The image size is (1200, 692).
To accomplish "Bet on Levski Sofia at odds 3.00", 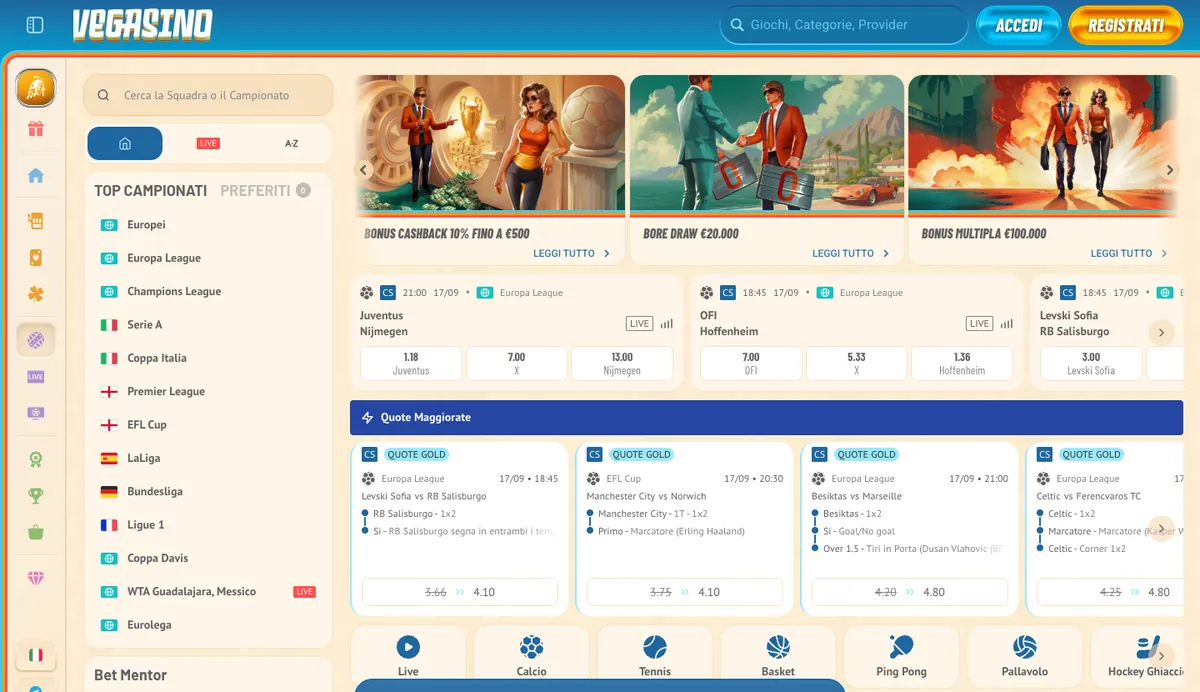I will (x=1091, y=363).
